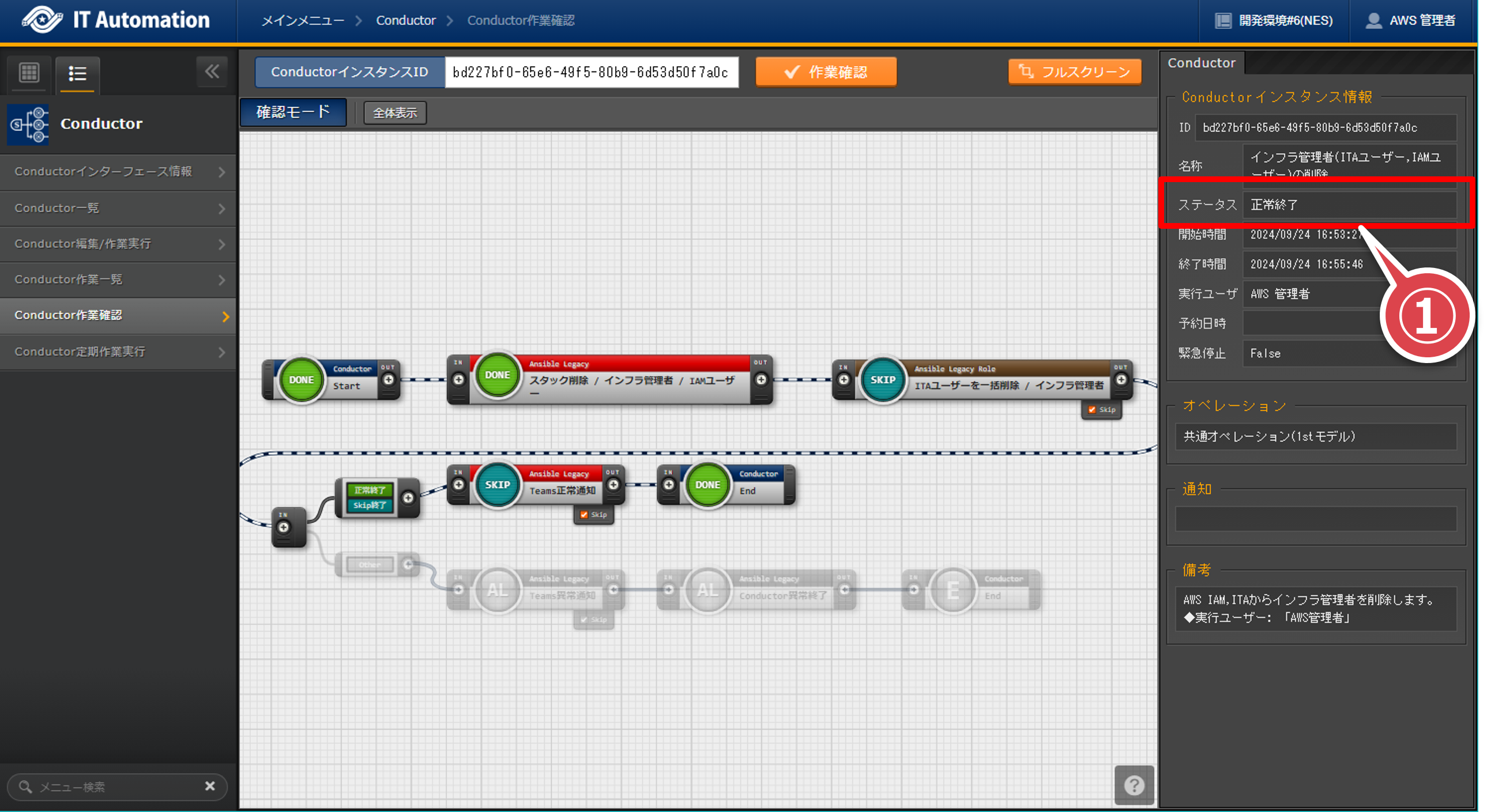Screen dimensions: 1506x812
Task: Click SKIP circle on Teams正常通知 node
Action: tap(497, 485)
